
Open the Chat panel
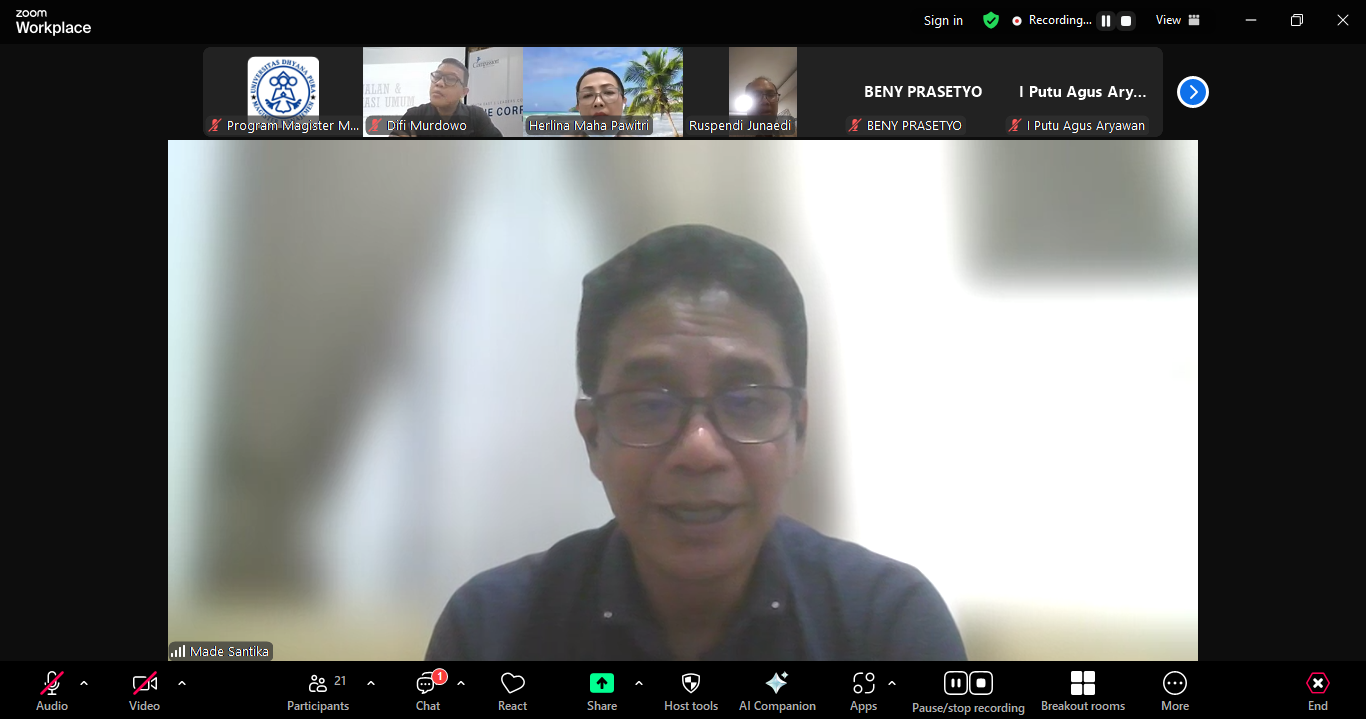click(428, 691)
